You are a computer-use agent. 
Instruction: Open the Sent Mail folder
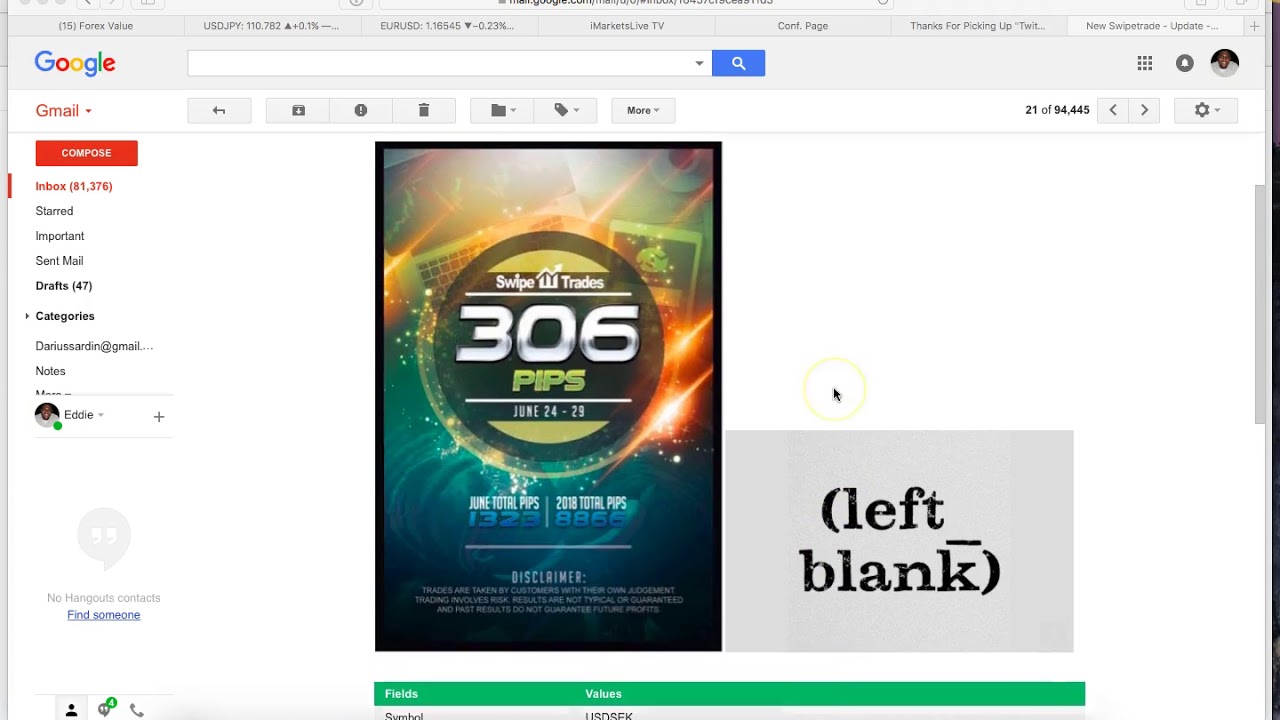pos(59,261)
